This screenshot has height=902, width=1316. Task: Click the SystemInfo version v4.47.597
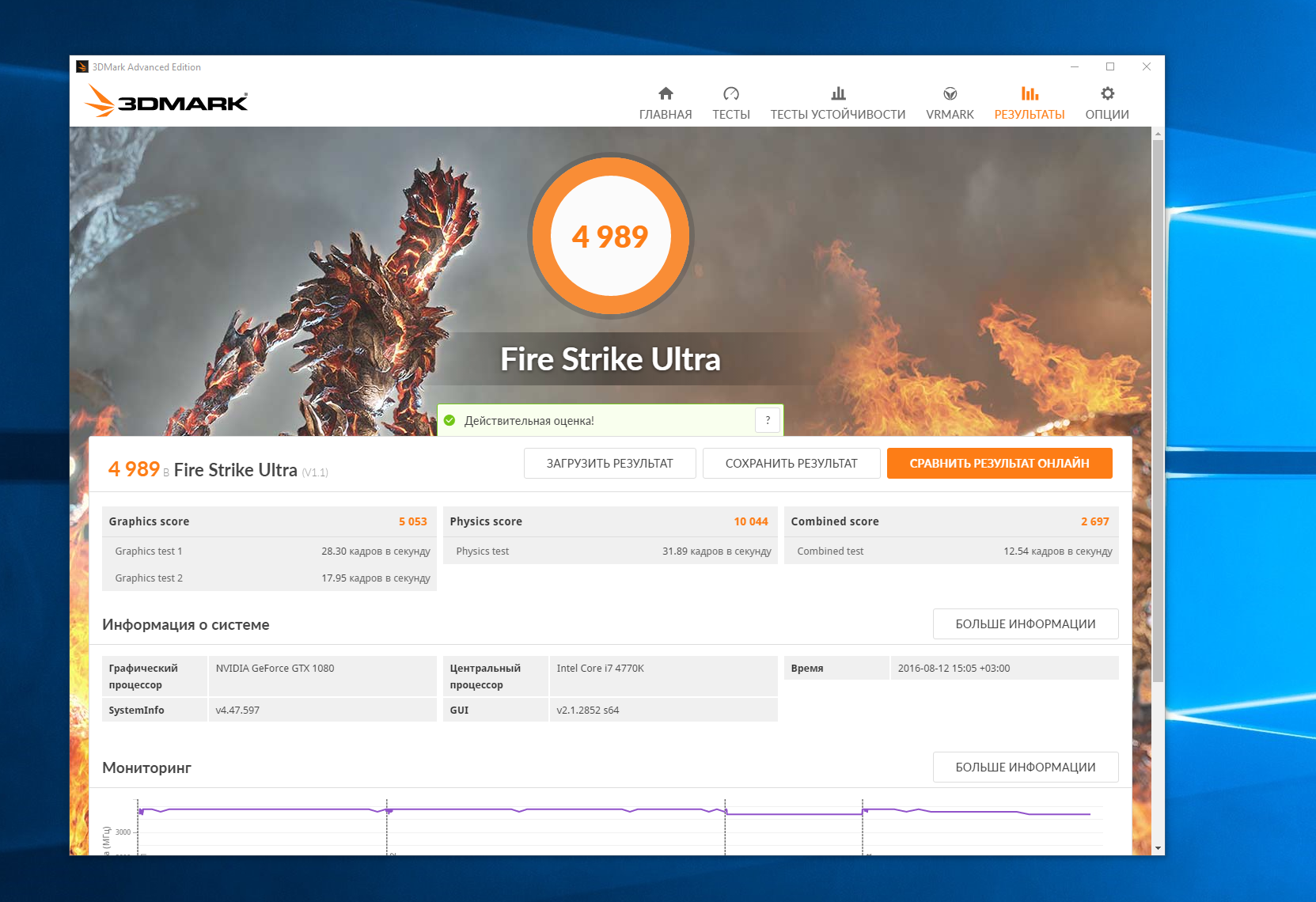click(x=237, y=711)
